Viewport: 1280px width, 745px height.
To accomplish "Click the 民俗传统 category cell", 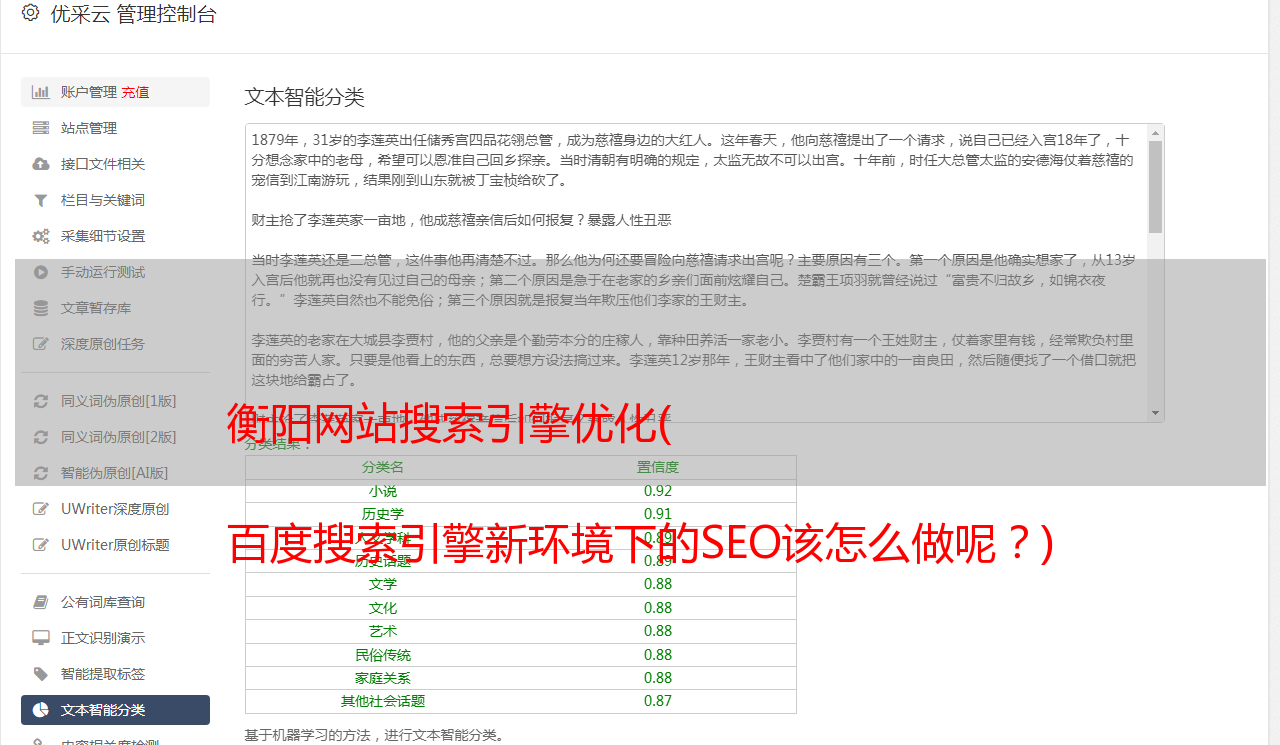I will click(383, 655).
